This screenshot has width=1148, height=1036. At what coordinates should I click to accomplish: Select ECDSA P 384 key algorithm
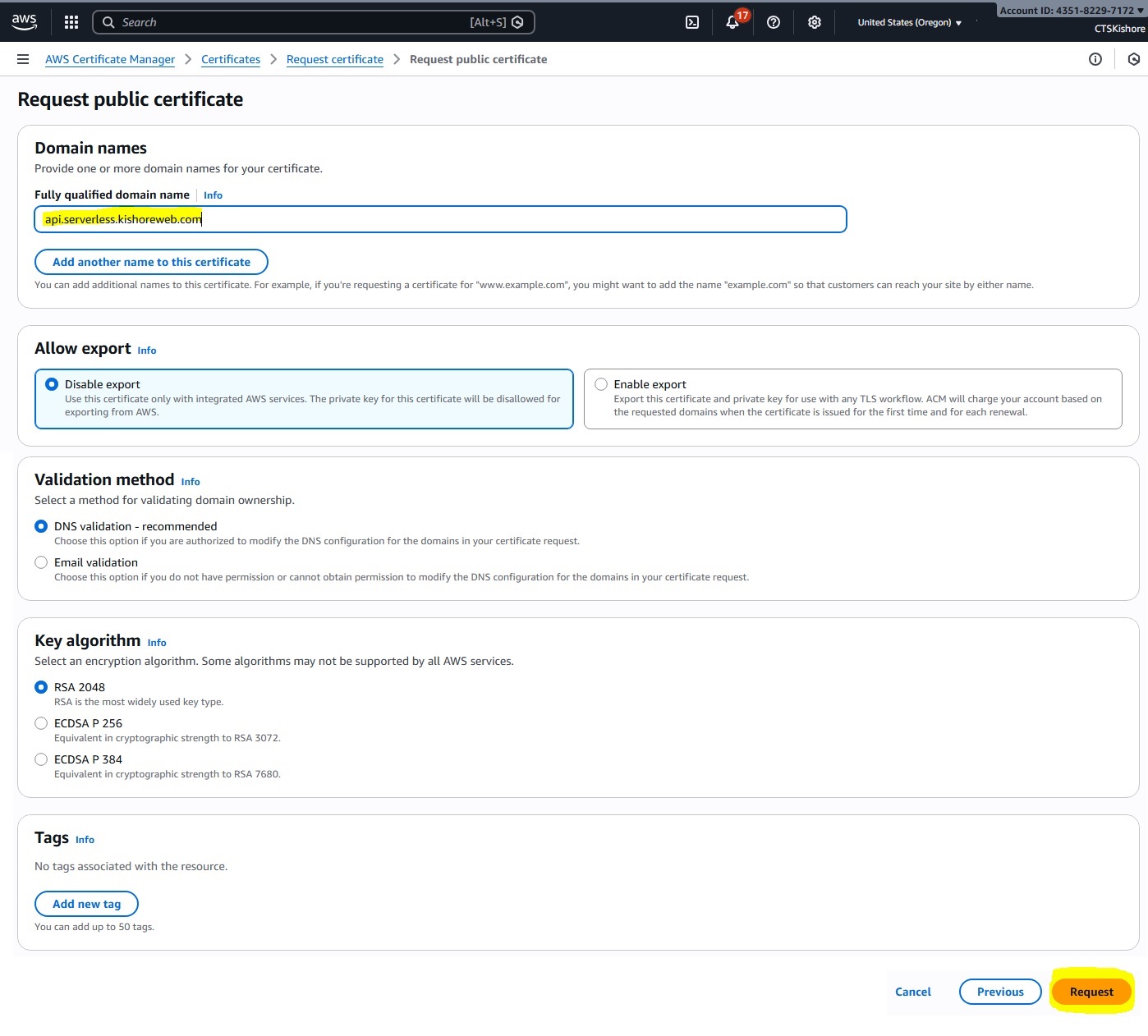(x=41, y=759)
